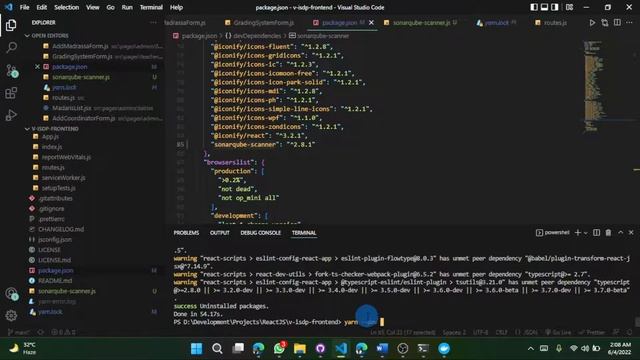640x360 pixels.
Task: Switch to the Problems panel tab
Action: pyautogui.click(x=186, y=233)
